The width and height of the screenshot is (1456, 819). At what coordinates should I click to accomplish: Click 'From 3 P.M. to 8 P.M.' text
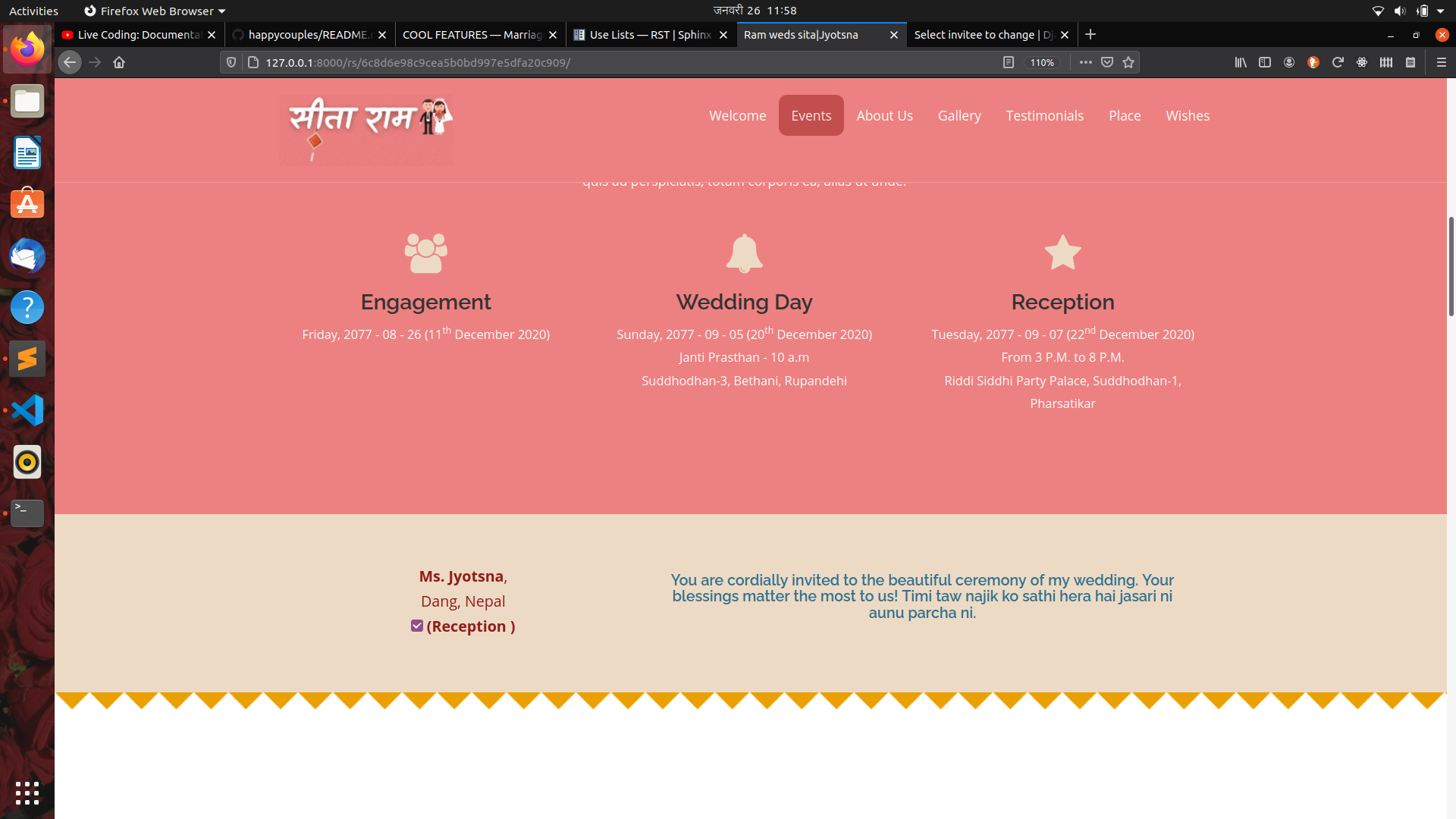point(1062,358)
